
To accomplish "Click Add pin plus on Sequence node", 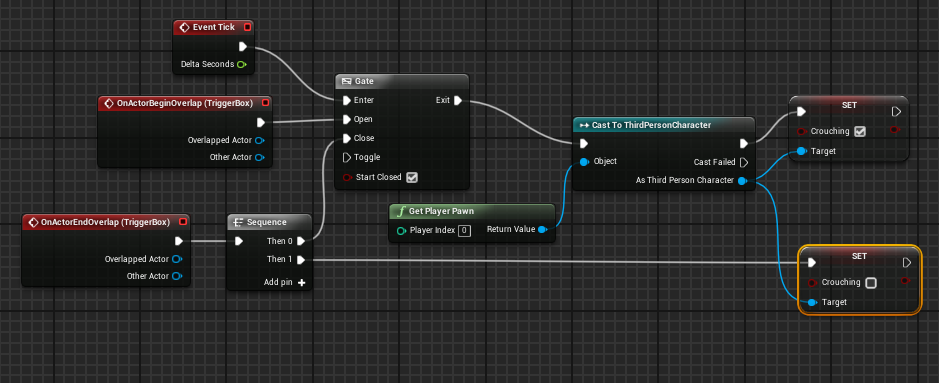I will (302, 282).
